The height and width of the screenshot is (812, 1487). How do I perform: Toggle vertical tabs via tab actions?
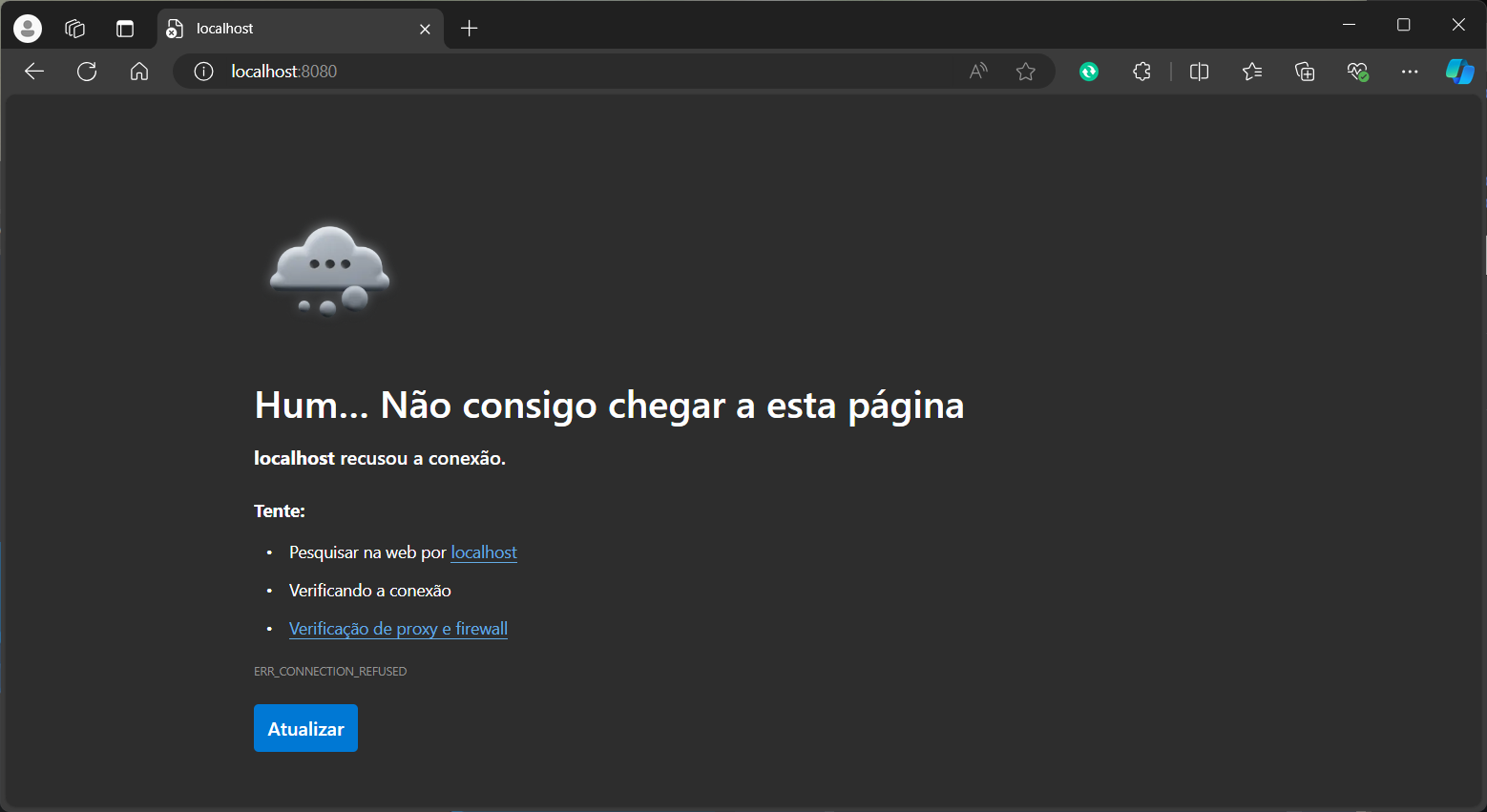point(125,29)
